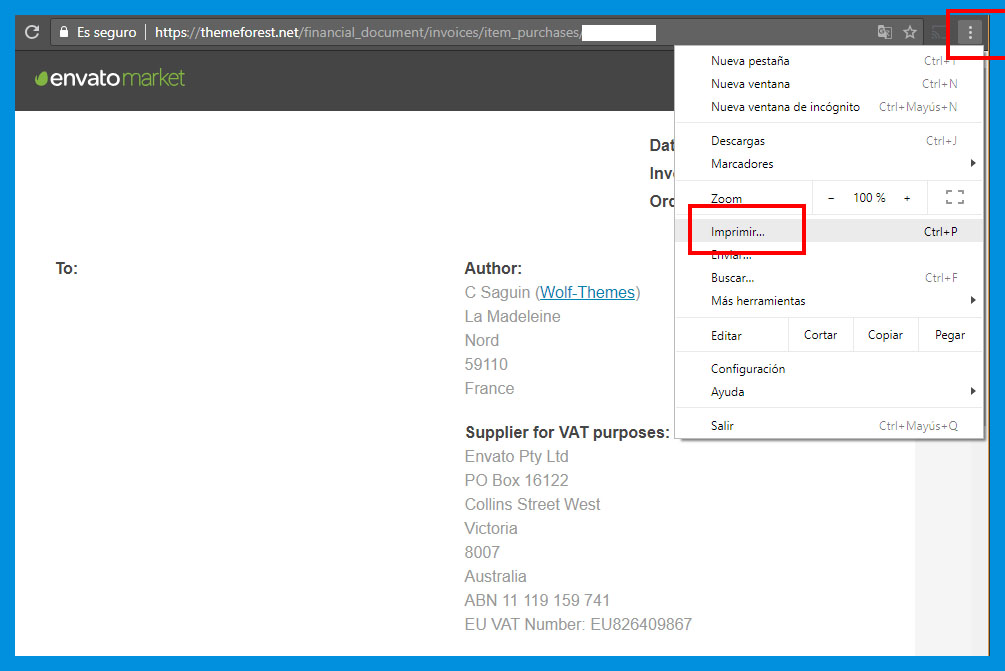The image size is (1005, 671).
Task: Click the Nord region line
Action: tap(481, 340)
